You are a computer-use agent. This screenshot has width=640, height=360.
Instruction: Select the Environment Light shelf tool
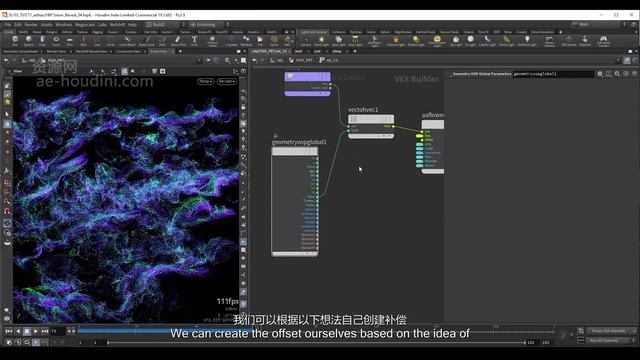pyautogui.click(x=437, y=41)
